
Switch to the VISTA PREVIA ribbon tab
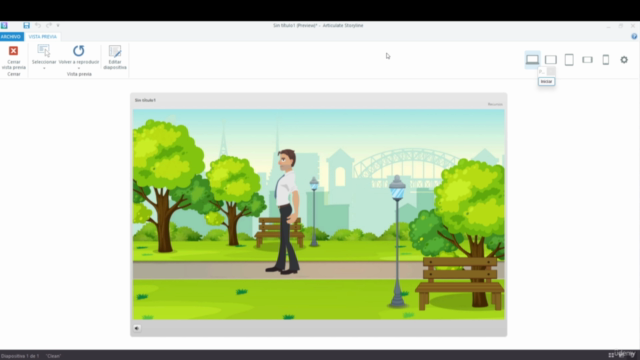43,37
